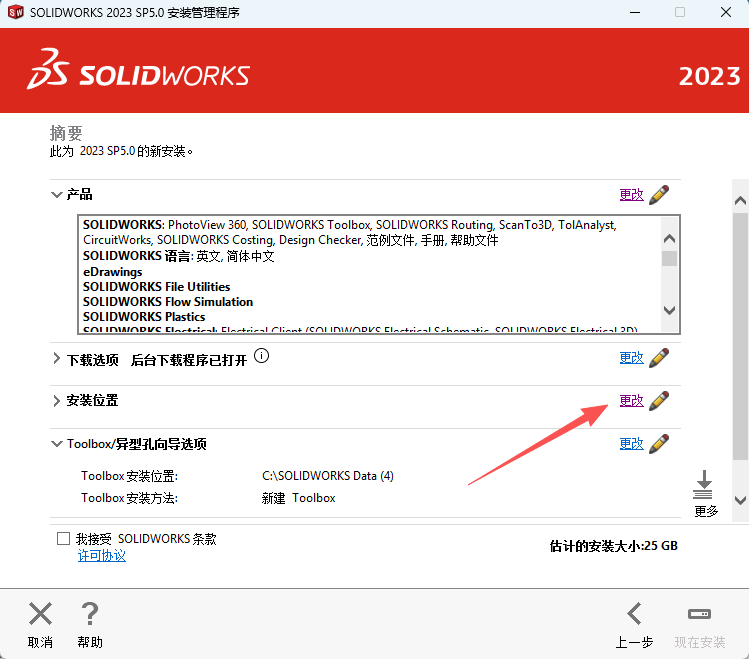Click the product list scrollbar thumb
Viewport: 749px width, 659px height.
670,258
